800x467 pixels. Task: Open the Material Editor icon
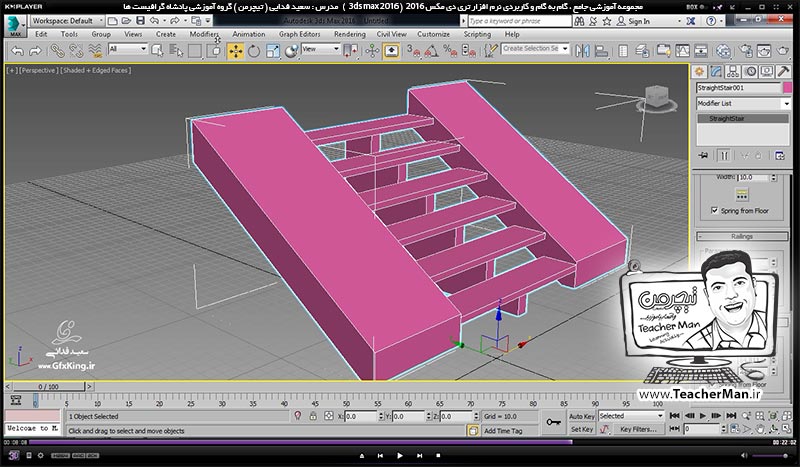pos(723,51)
